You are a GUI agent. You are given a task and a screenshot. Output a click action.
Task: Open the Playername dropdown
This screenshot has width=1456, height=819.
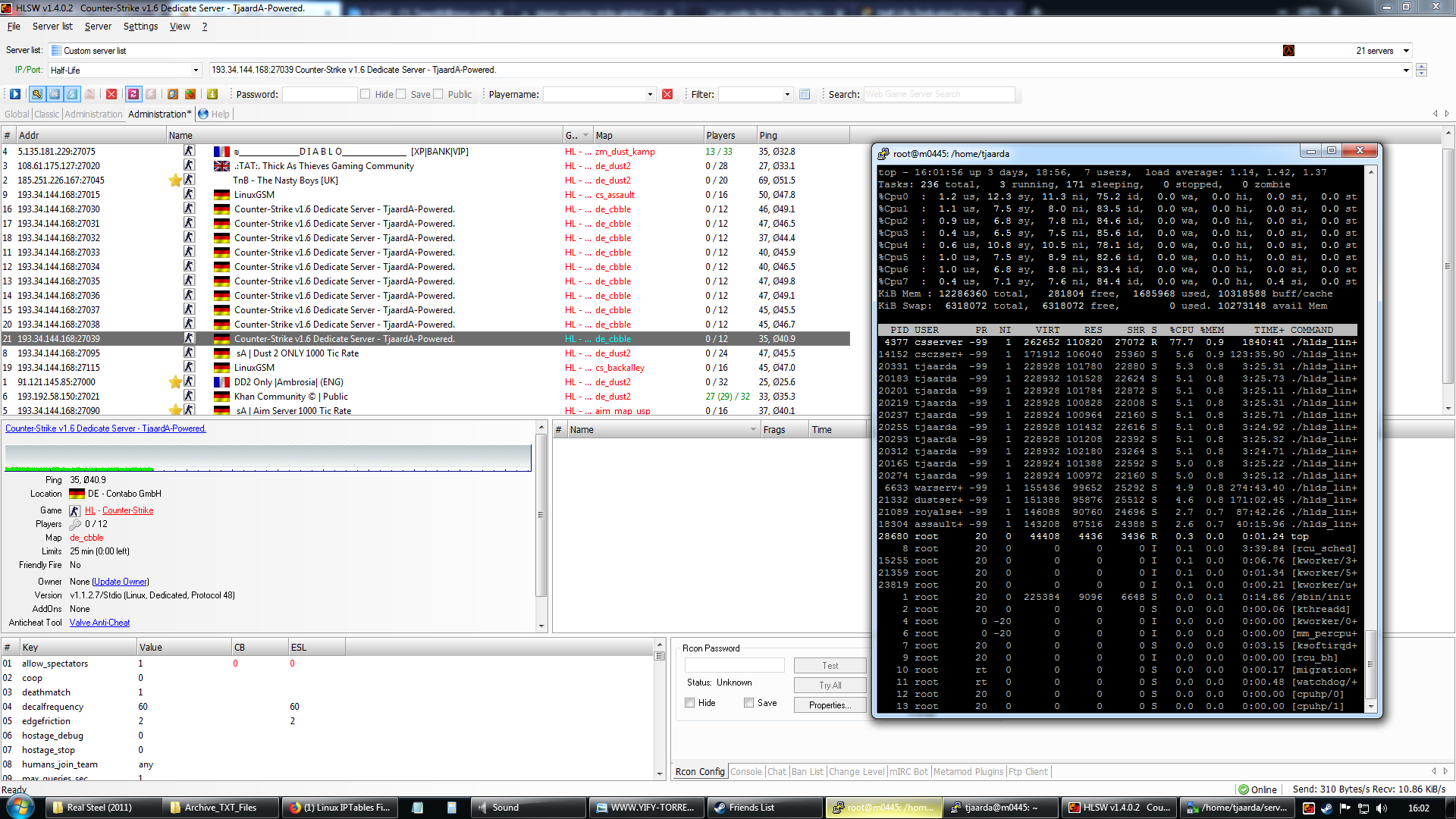(650, 94)
